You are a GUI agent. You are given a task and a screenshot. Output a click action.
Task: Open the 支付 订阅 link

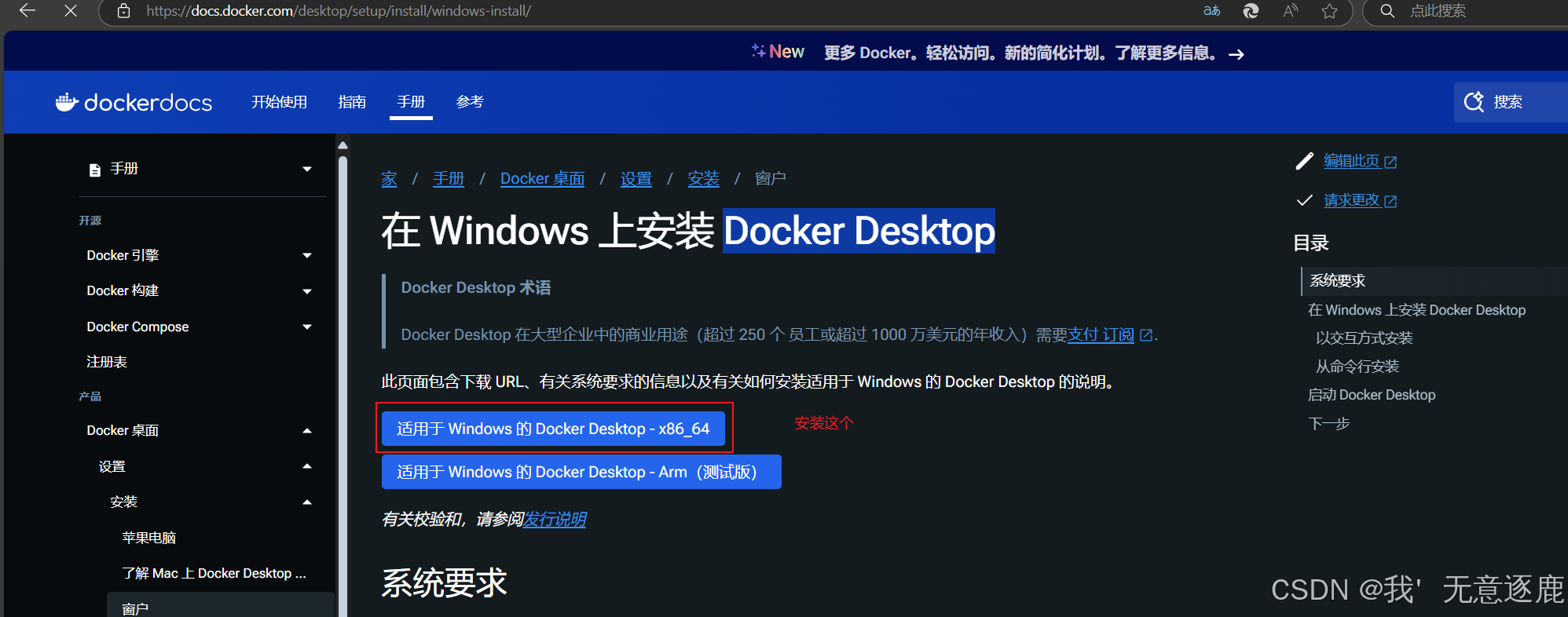(x=1101, y=335)
